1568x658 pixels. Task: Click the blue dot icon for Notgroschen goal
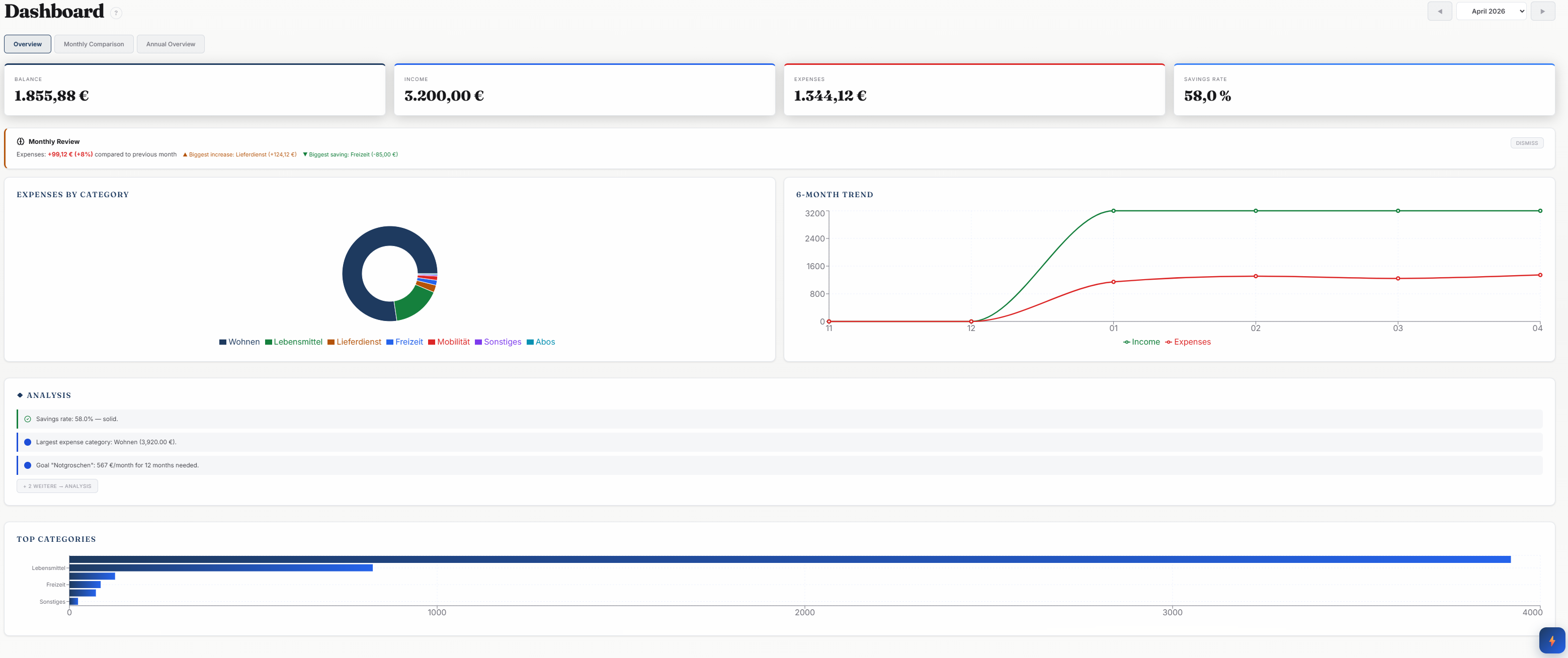(x=27, y=466)
